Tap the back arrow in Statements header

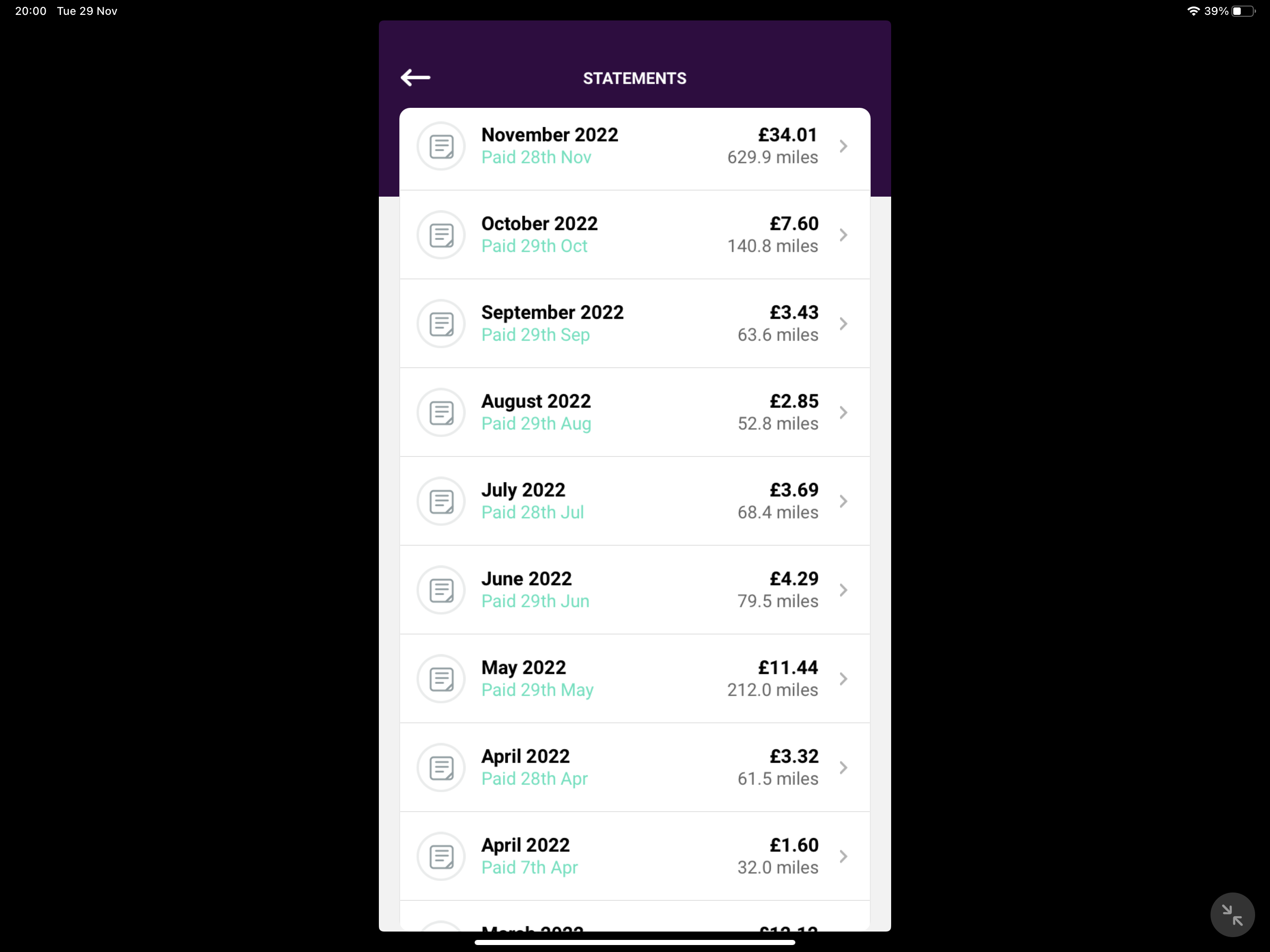click(x=416, y=78)
